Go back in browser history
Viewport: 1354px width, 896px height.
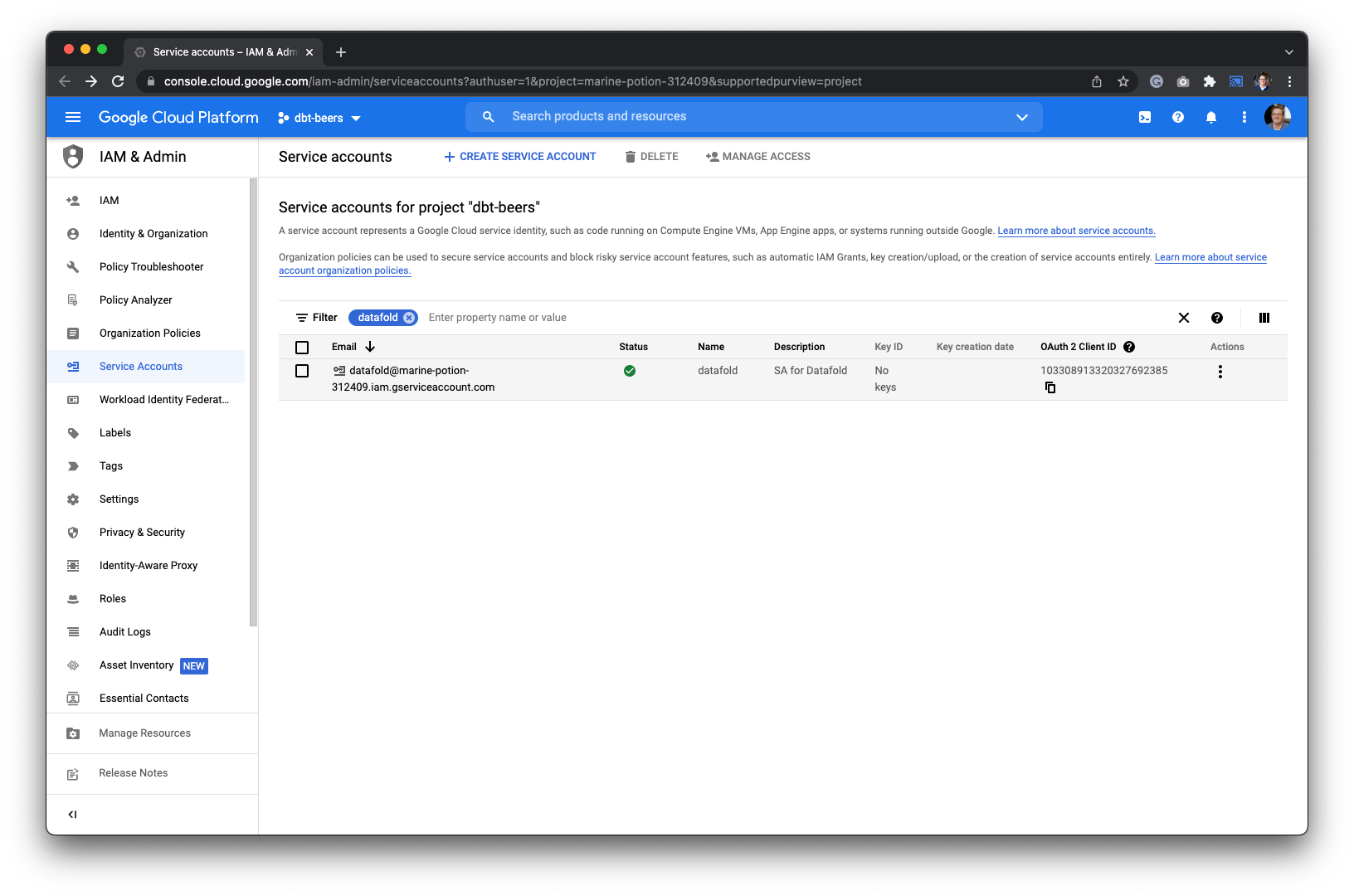[65, 81]
